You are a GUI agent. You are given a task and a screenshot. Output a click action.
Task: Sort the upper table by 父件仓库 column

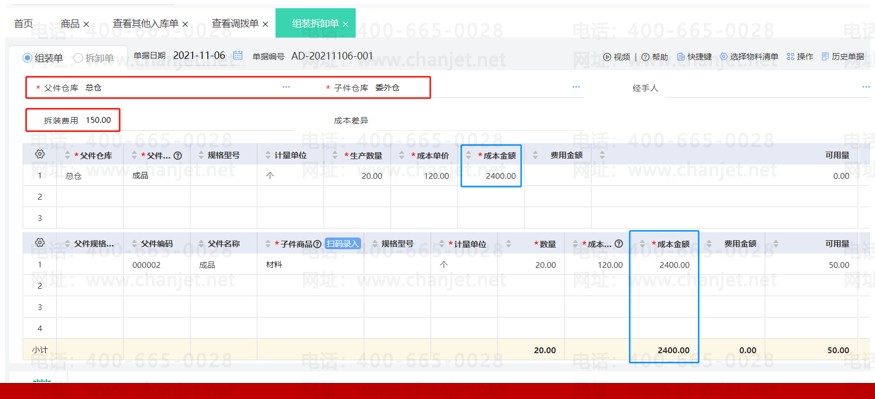pos(68,156)
